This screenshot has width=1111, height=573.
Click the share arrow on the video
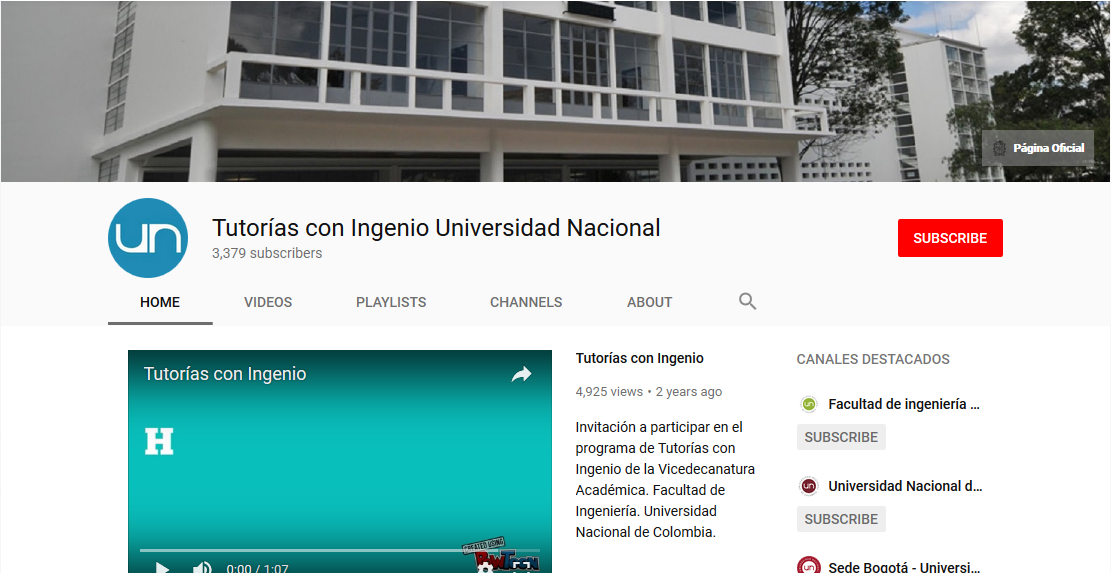click(521, 374)
